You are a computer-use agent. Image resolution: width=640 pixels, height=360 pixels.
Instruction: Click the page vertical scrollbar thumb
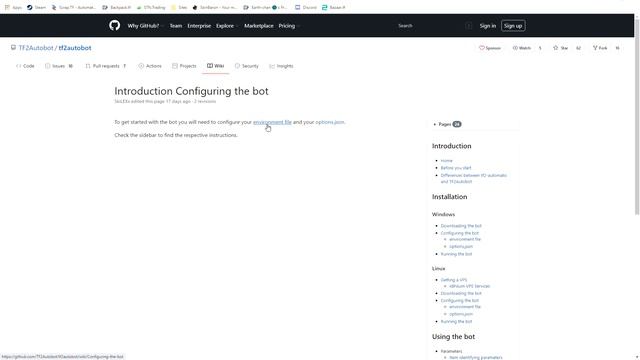pyautogui.click(x=637, y=116)
